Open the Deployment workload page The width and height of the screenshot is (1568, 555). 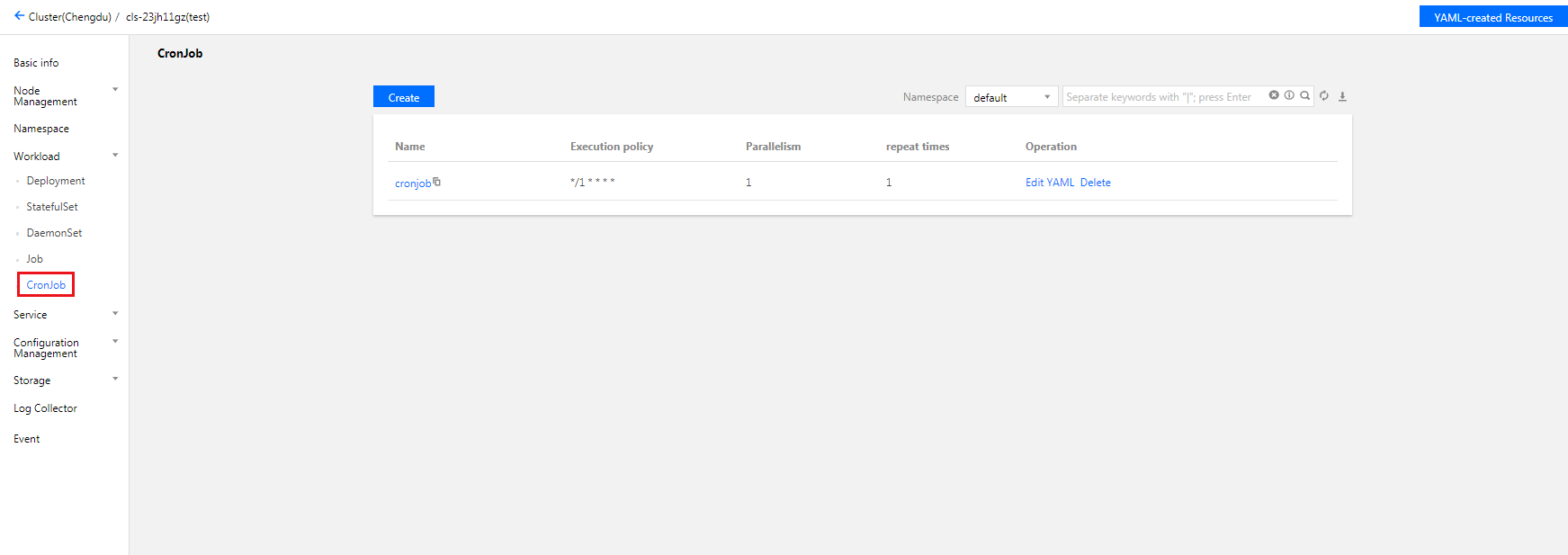pos(56,181)
